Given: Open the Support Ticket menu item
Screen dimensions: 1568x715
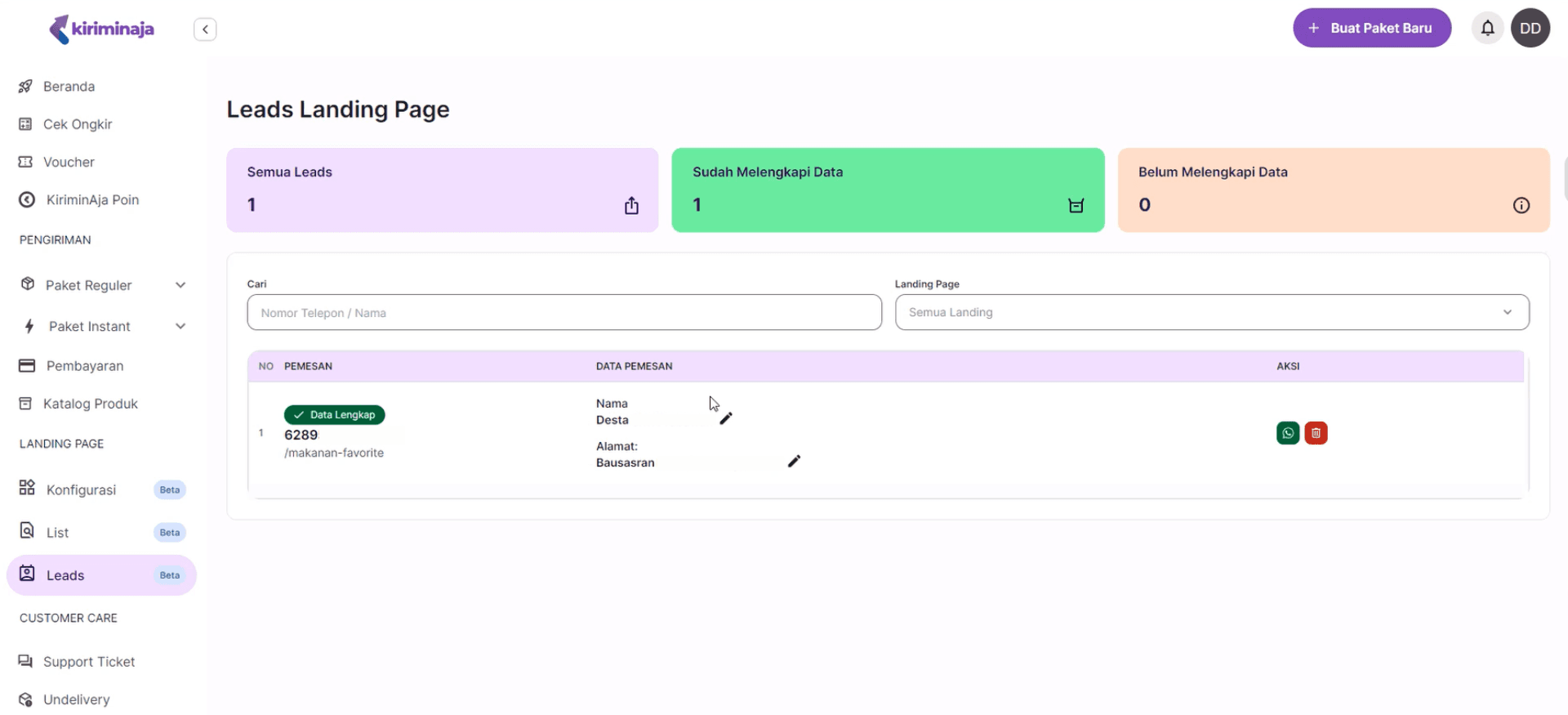Looking at the screenshot, I should [88, 662].
